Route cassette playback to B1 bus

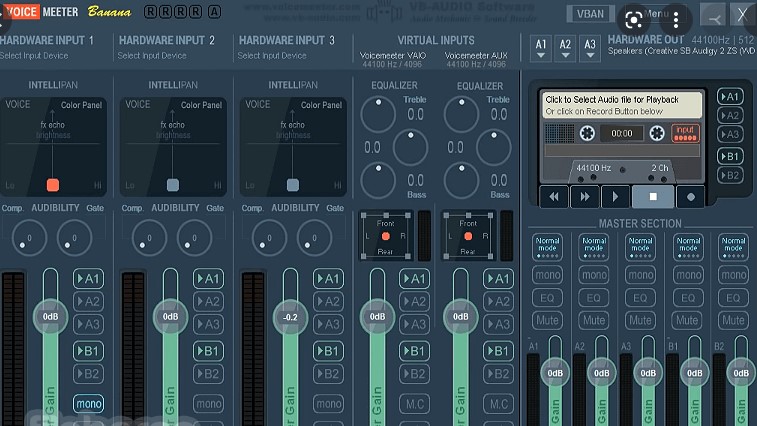[x=730, y=156]
